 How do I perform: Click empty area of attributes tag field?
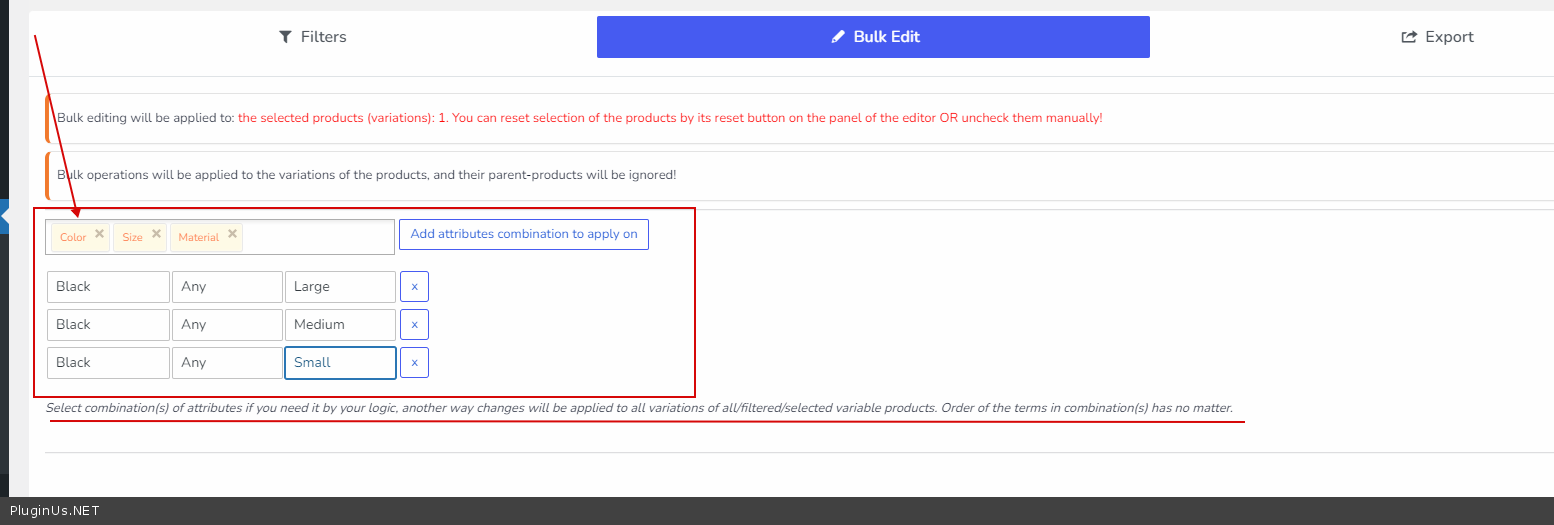[x=318, y=237]
